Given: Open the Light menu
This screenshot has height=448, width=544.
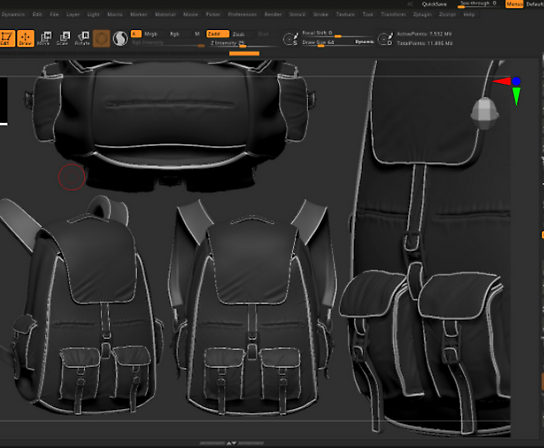Looking at the screenshot, I should pyautogui.click(x=93, y=14).
